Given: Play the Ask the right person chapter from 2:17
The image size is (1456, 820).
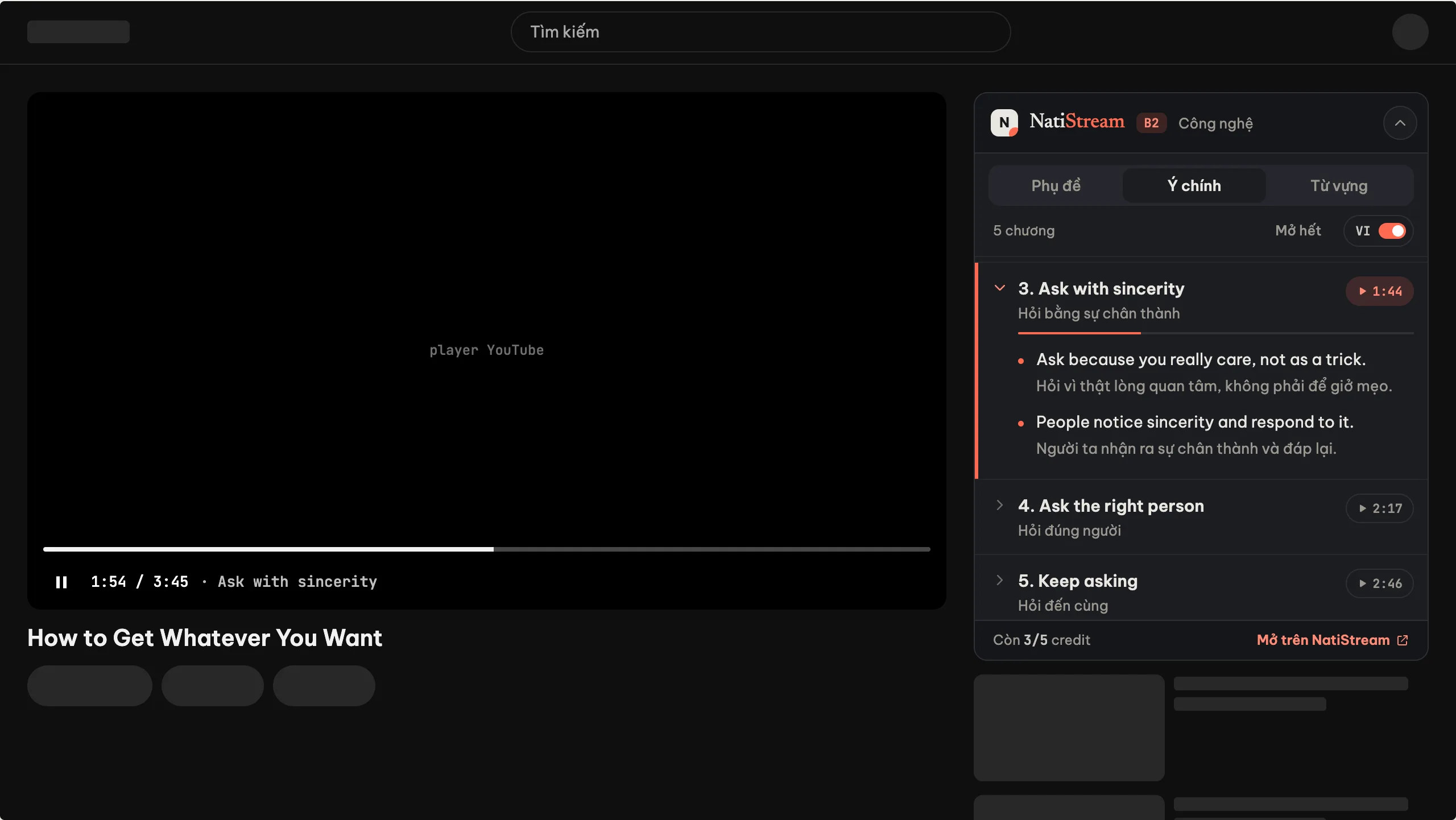Looking at the screenshot, I should pyautogui.click(x=1380, y=508).
